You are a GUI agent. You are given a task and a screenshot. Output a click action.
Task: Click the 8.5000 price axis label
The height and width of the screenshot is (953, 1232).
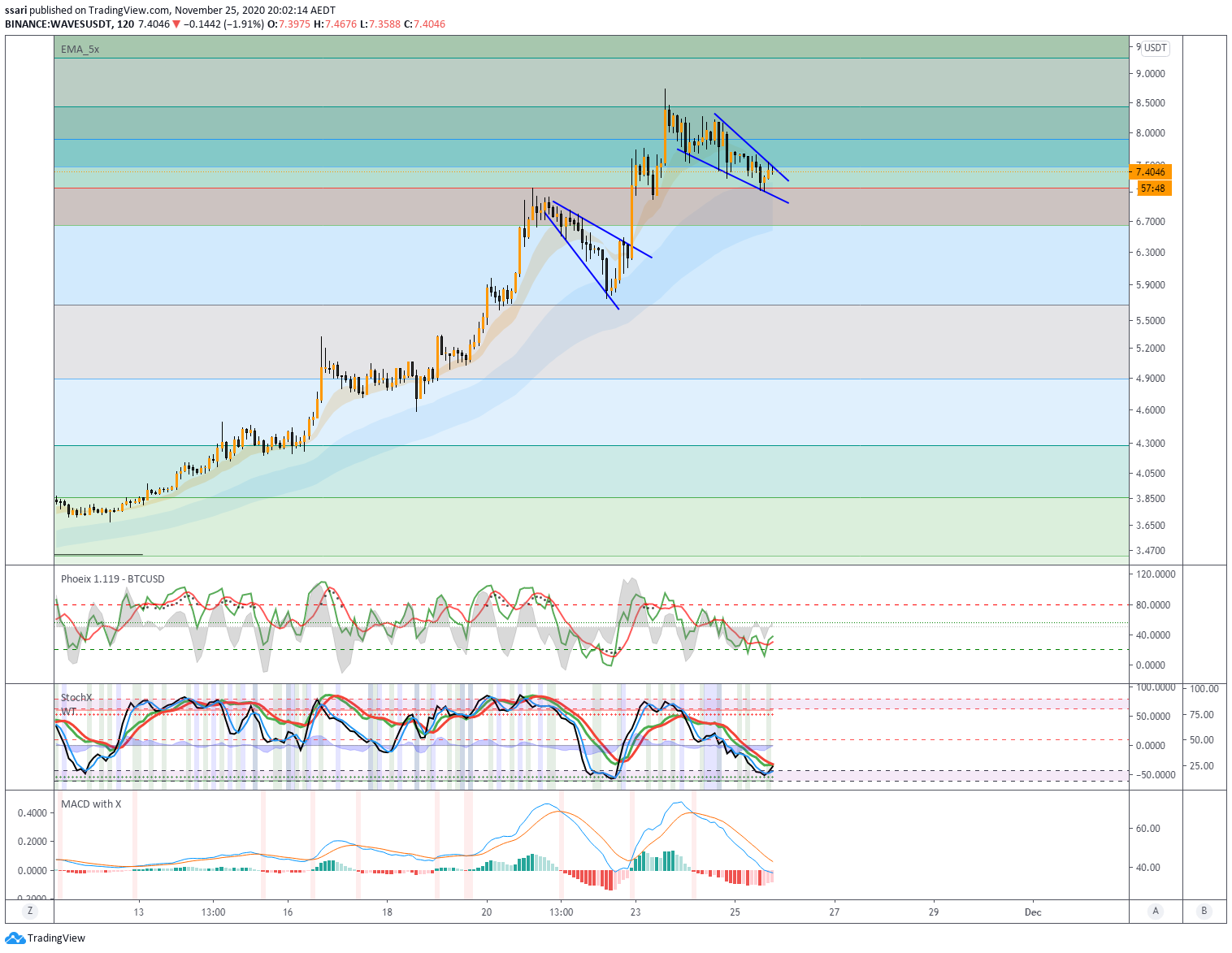[1151, 103]
